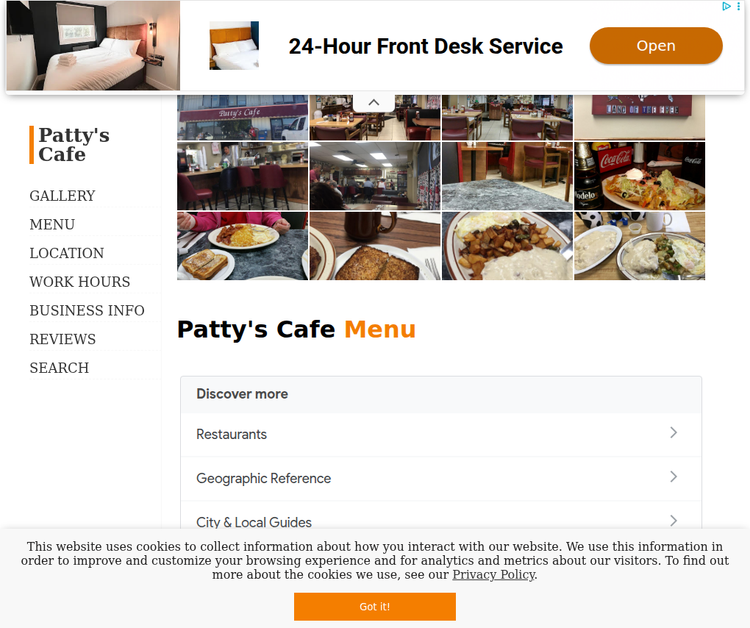The width and height of the screenshot is (750, 628).
Task: Collapse the ad with the up chevron
Action: 374,102
